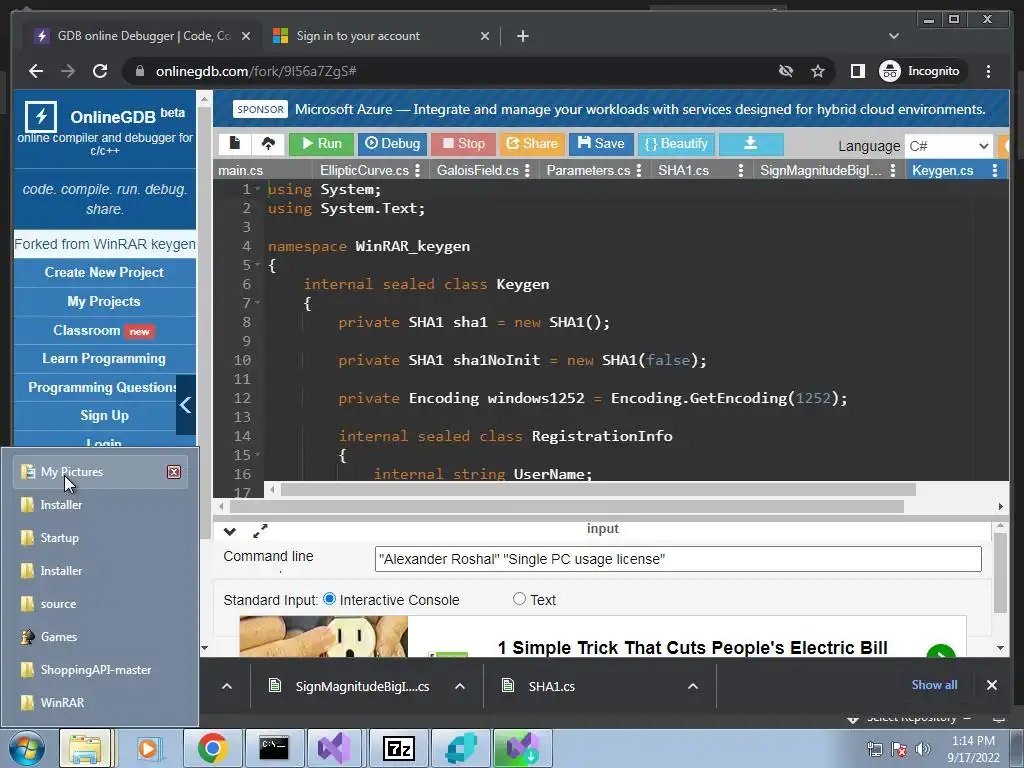Switch to SignMagnitudeBigI... editor tab
Image resolution: width=1024 pixels, height=768 pixels.
pos(820,170)
